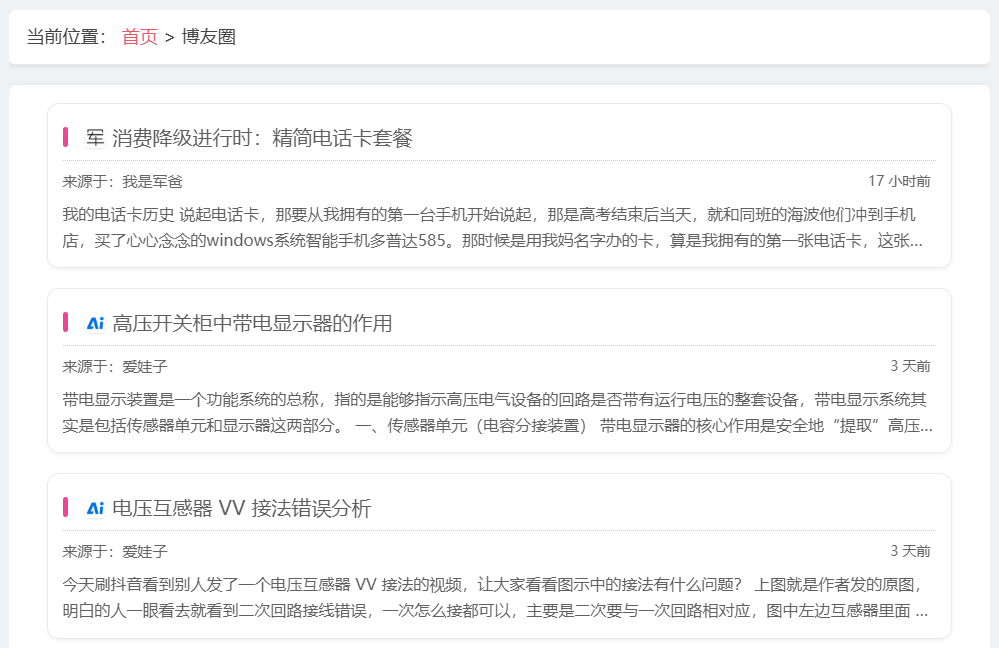
Task: Click the Ai icon beside 电压互感器 post title
Action: [95, 508]
